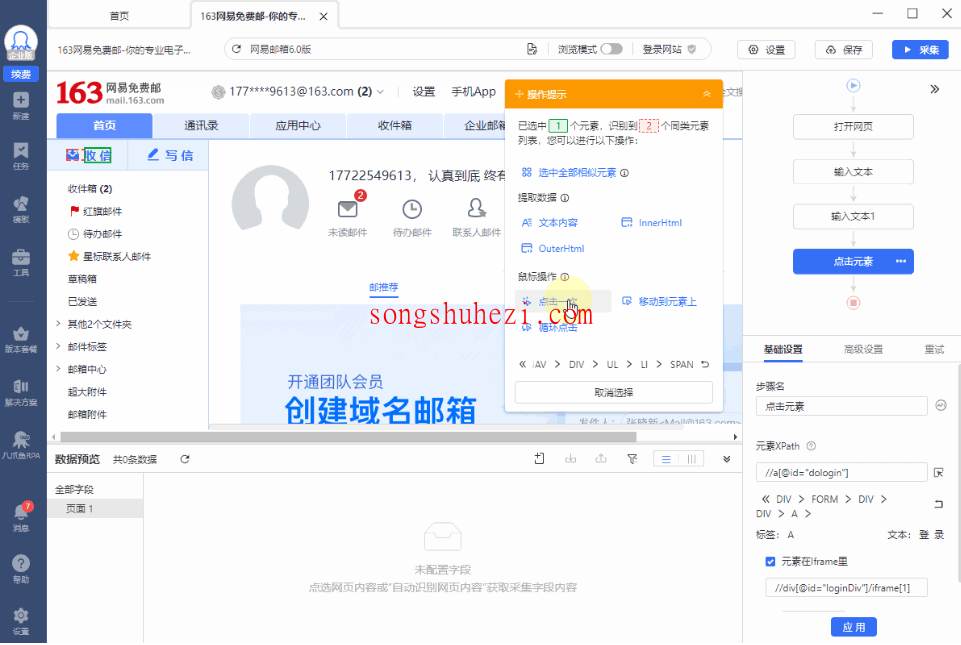
Task: Click the 步骤名 input field
Action: pos(841,406)
